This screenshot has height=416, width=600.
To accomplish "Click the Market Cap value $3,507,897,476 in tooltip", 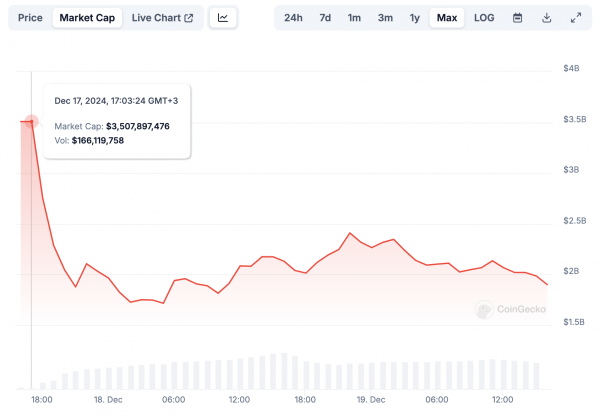I will pyautogui.click(x=138, y=126).
